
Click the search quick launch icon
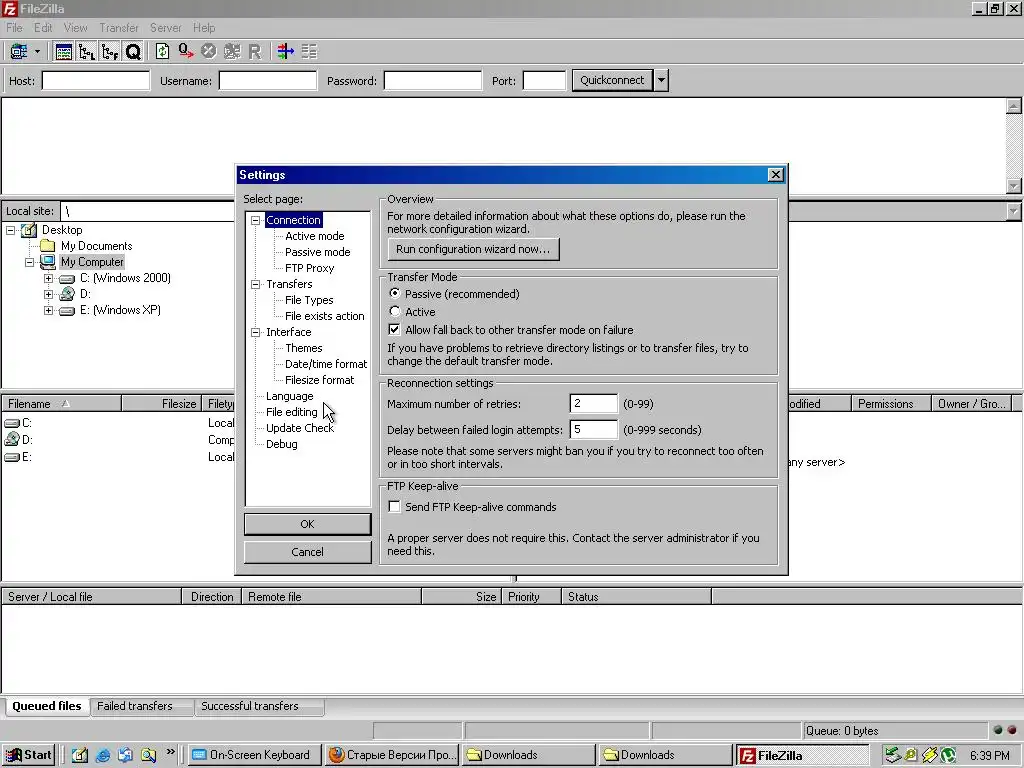148,755
